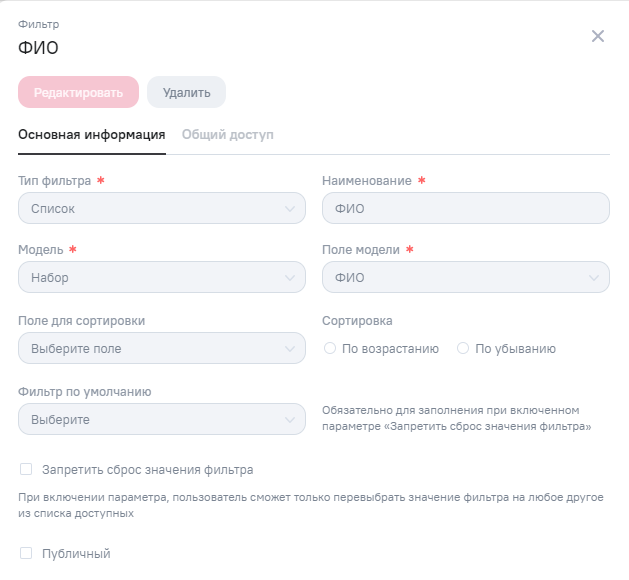Click the chevron arrow in Тип фильтра field

(x=290, y=209)
